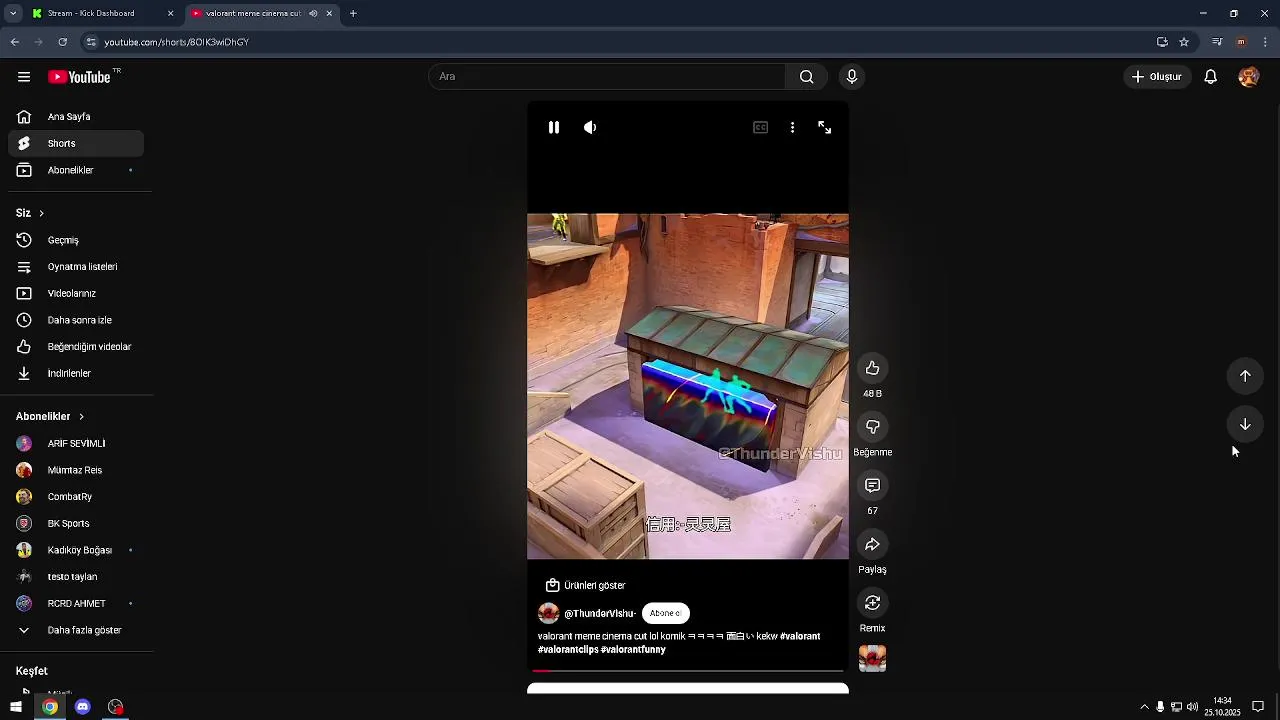Open Geçmiş history
Image resolution: width=1280 pixels, height=720 pixels.
(76, 240)
